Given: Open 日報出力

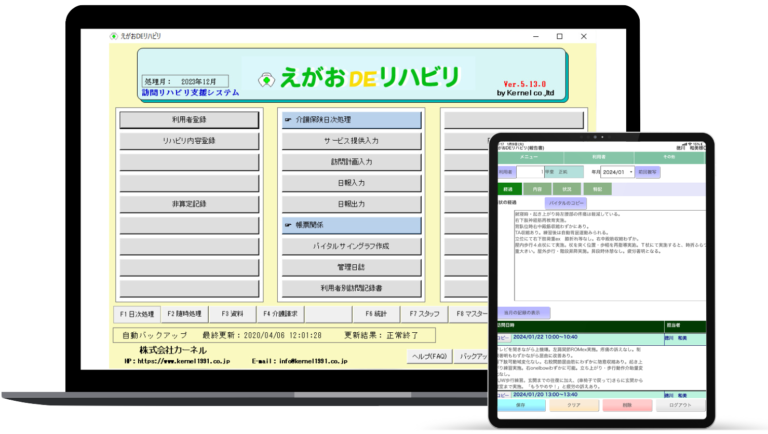Looking at the screenshot, I should point(352,204).
